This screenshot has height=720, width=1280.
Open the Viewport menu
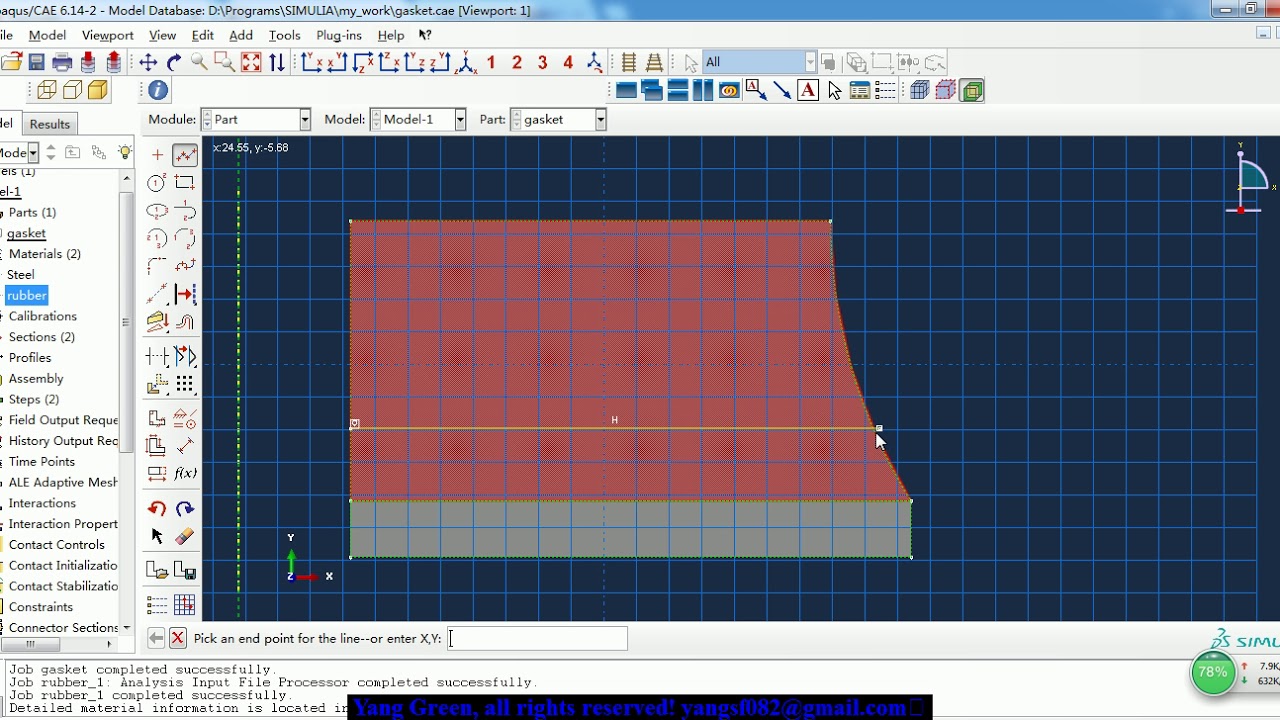tap(108, 35)
